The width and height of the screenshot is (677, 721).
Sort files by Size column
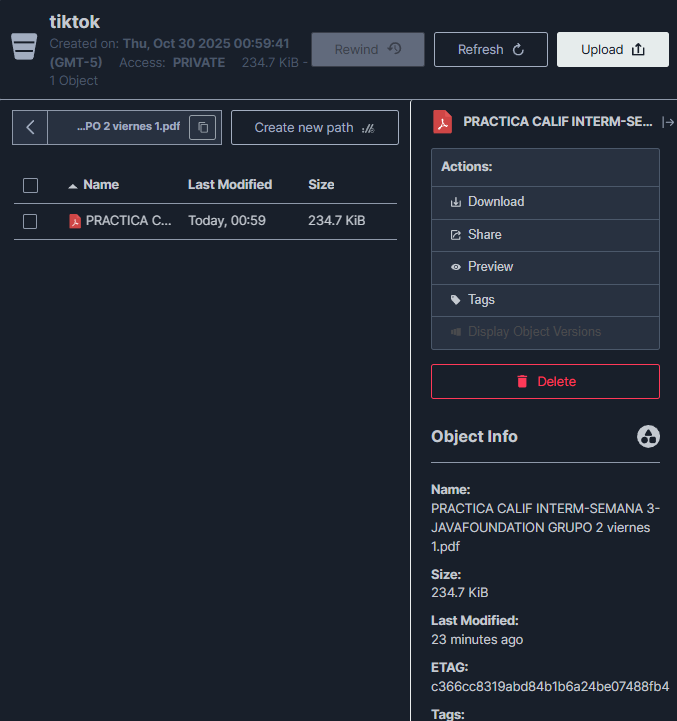[x=321, y=185]
